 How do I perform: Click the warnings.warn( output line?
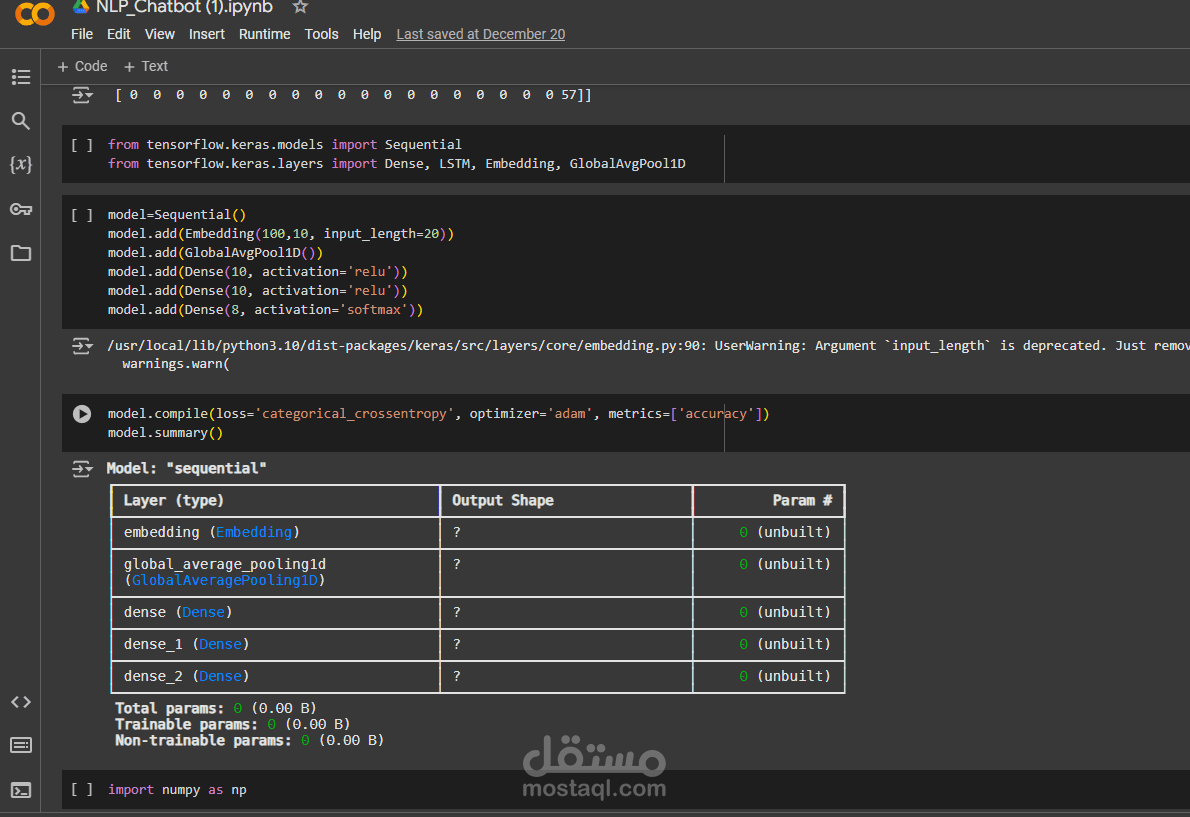[x=175, y=364]
